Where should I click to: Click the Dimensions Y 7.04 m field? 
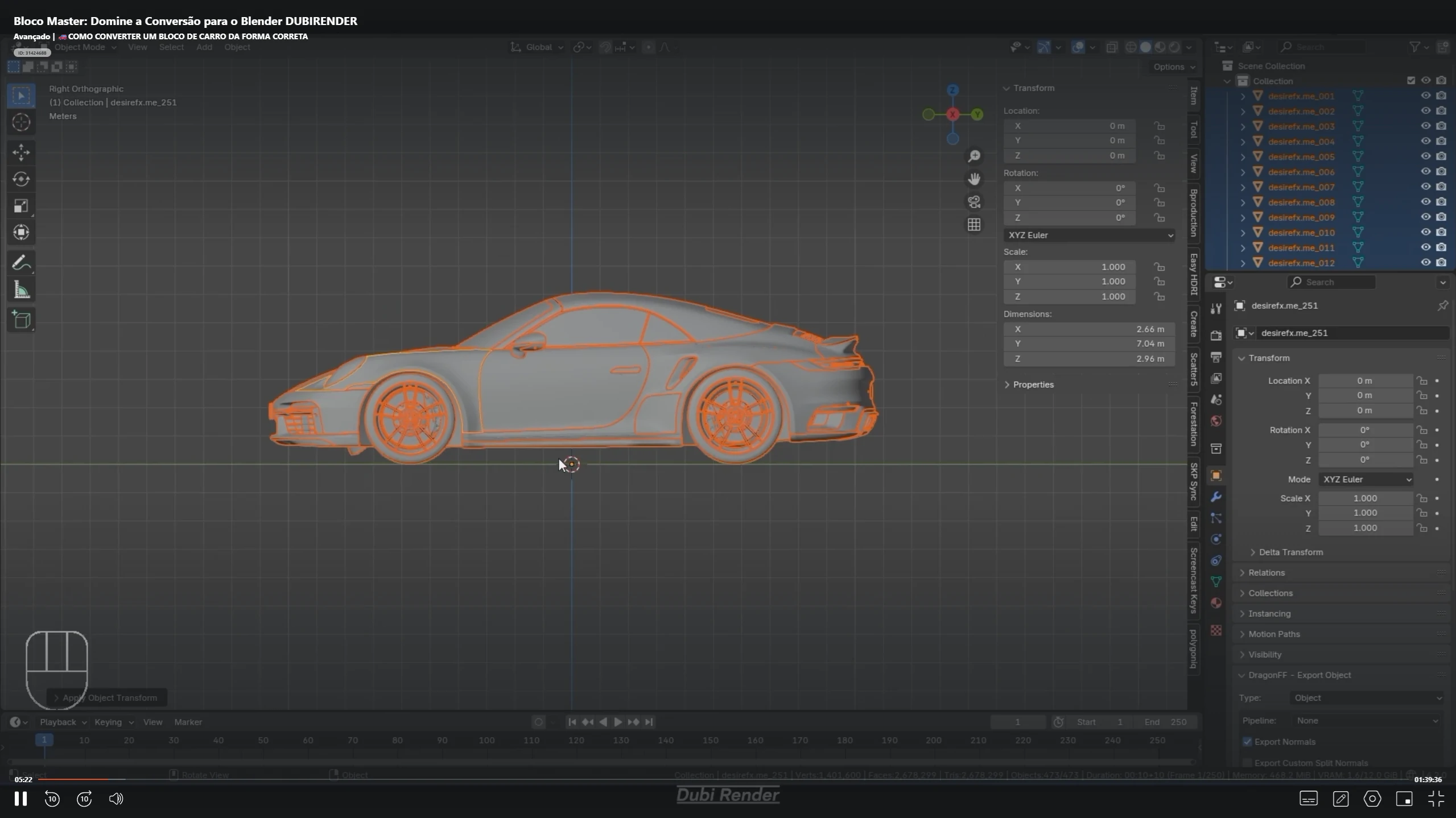(x=1089, y=344)
